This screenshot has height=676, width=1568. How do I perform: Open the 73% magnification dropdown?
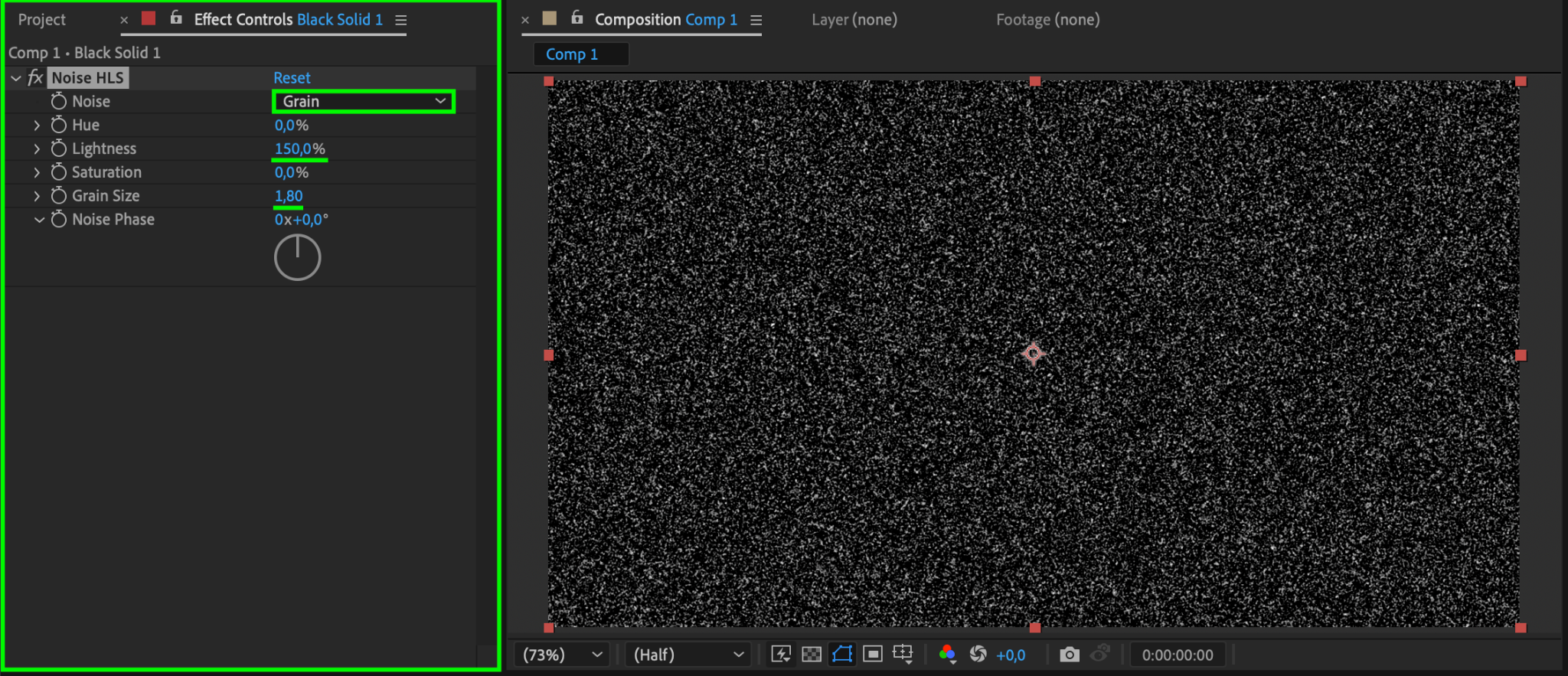pos(562,655)
